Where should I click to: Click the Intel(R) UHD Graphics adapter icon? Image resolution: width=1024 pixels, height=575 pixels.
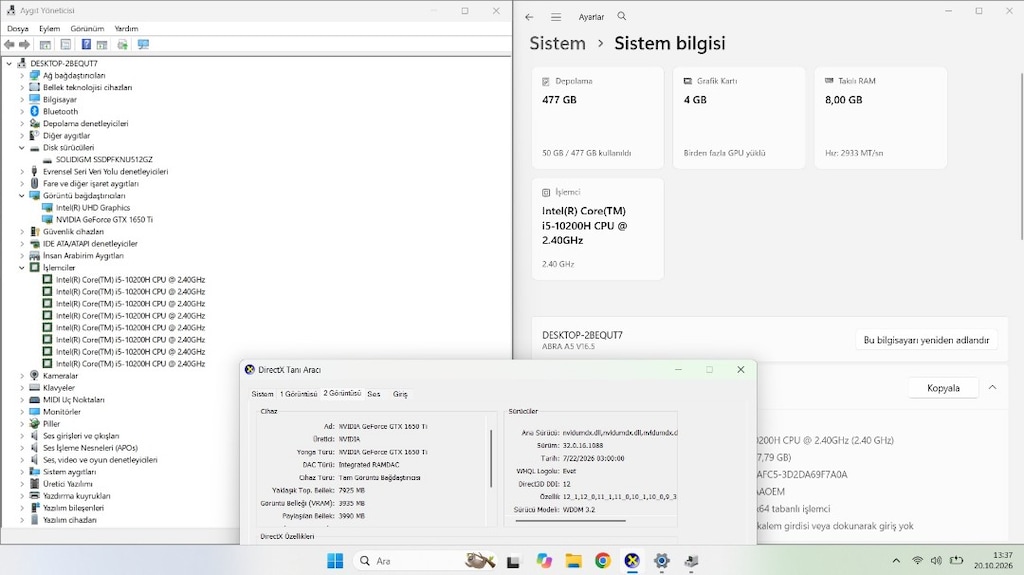point(47,208)
